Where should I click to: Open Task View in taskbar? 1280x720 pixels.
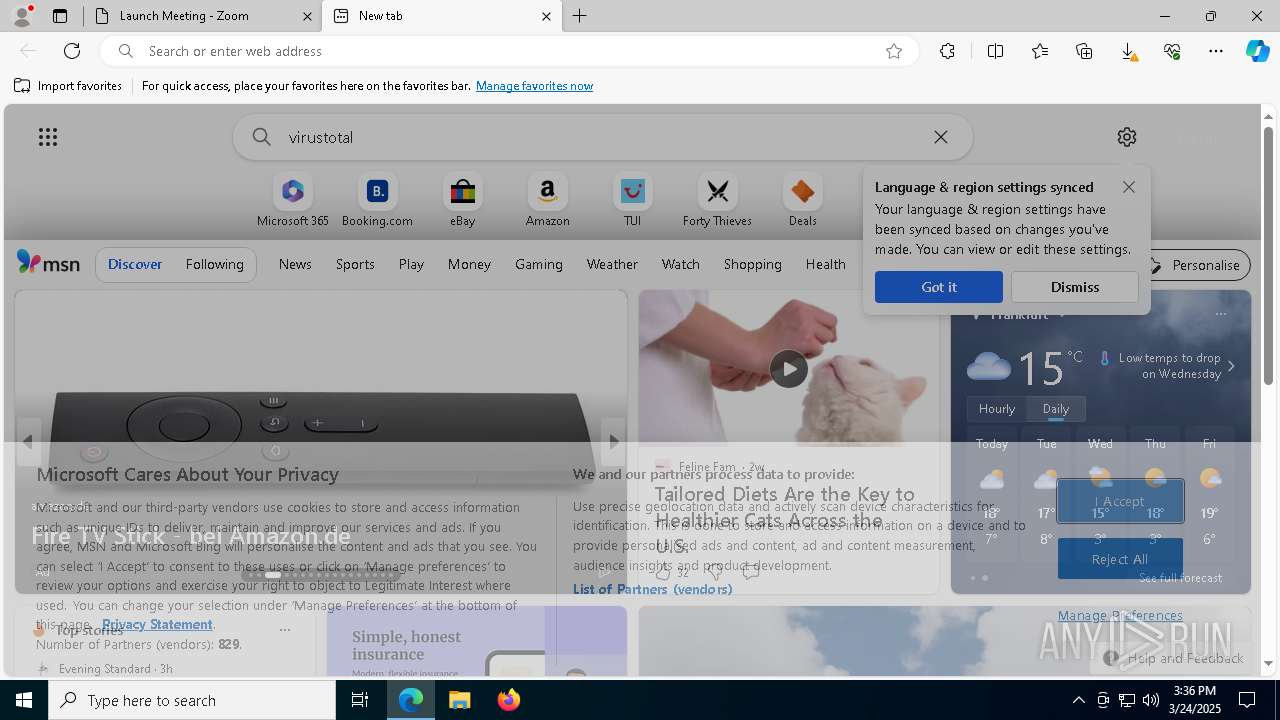[x=360, y=700]
